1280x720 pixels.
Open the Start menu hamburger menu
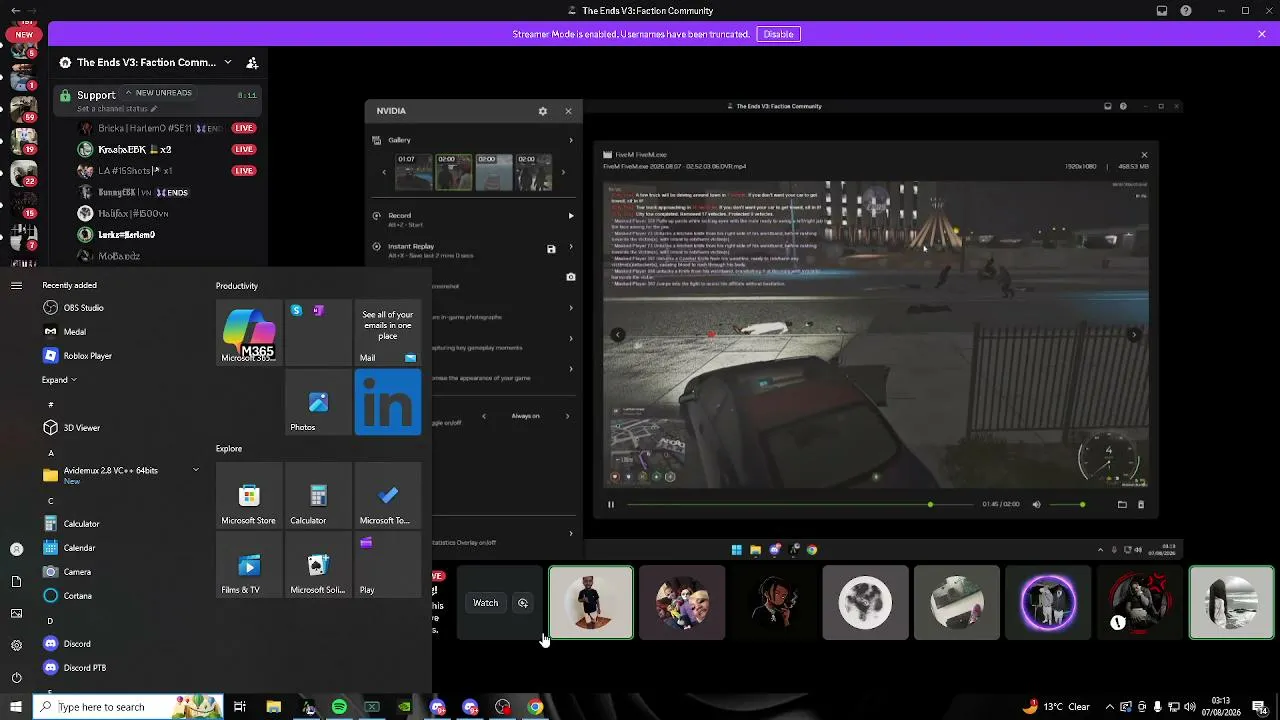pos(16,285)
